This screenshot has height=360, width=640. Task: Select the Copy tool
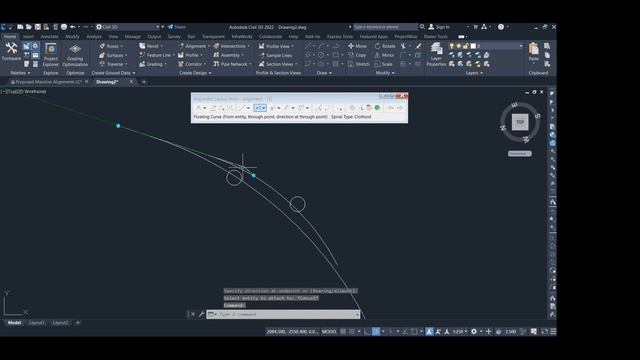(x=357, y=55)
